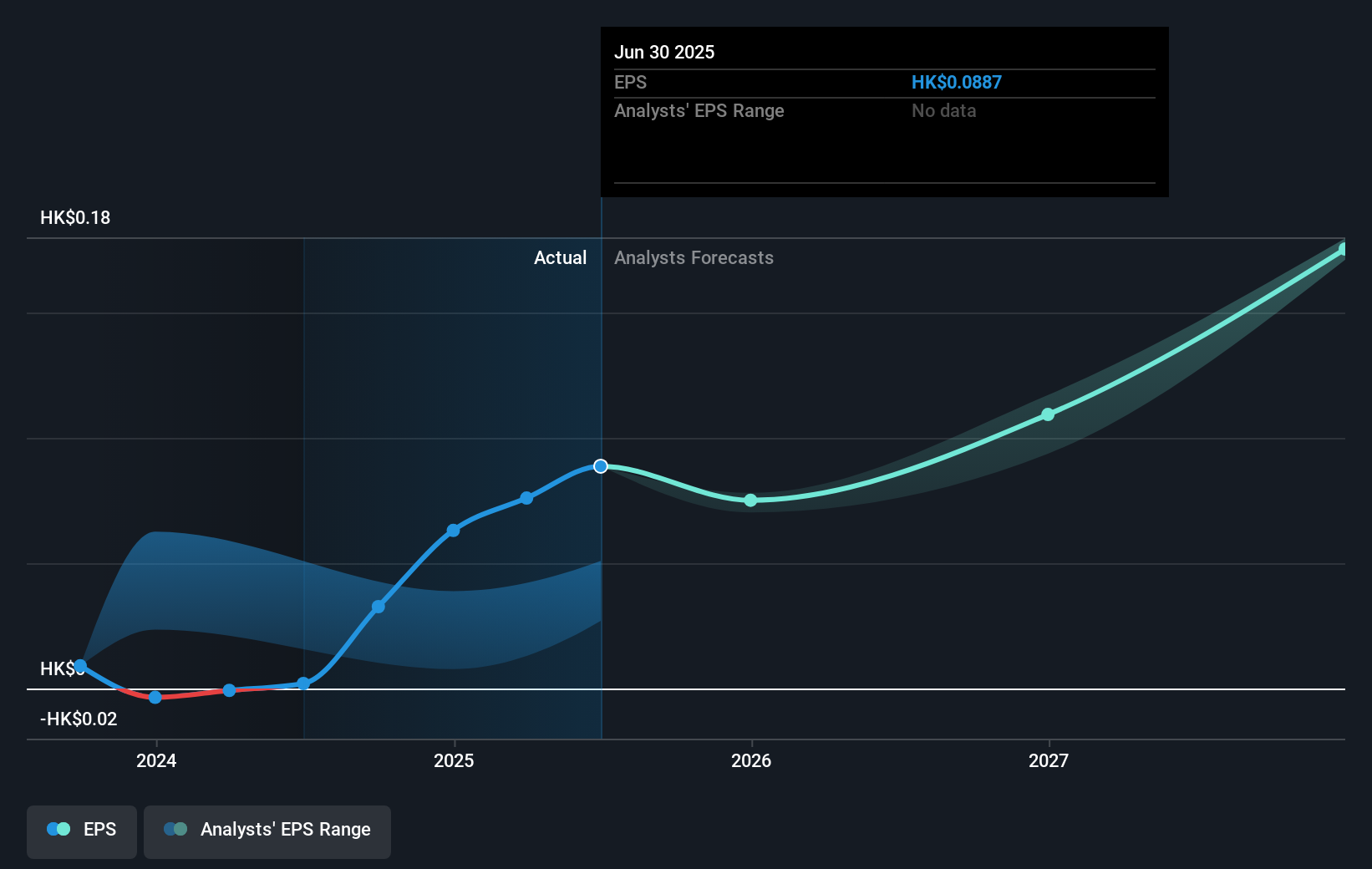Switch to the Analysts Forecasts section
This screenshot has height=869, width=1372.
[694, 257]
